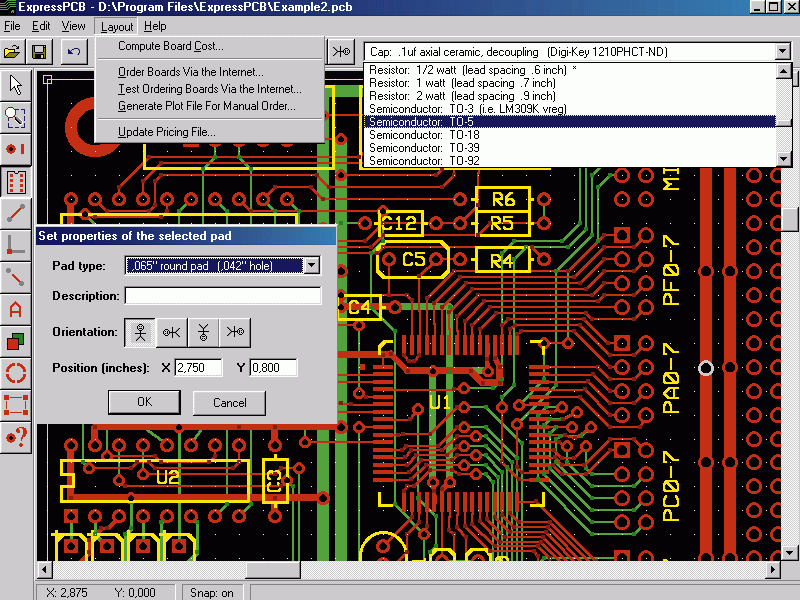
Task: Click horizontal scrollbar right arrow
Action: tap(773, 569)
